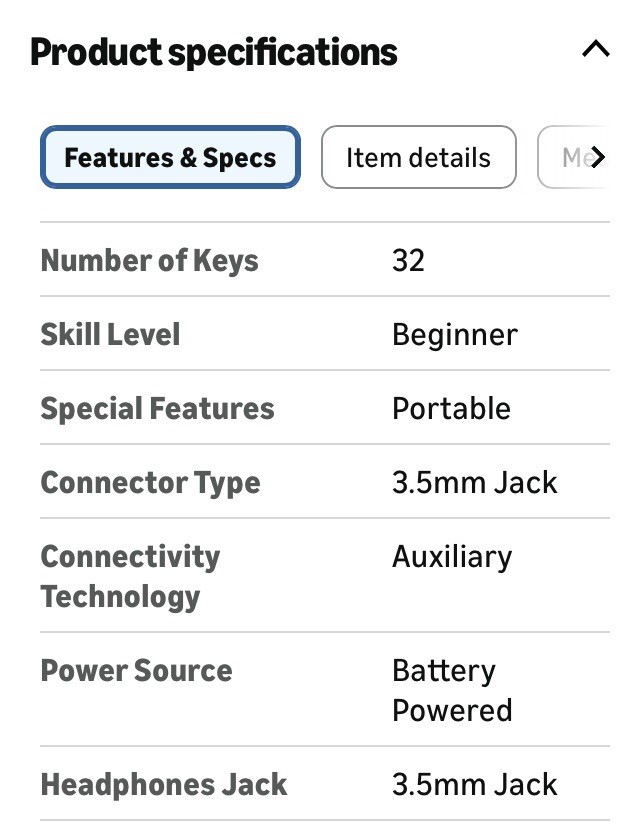Click the Connector Type label
The width and height of the screenshot is (640, 834).
150,482
